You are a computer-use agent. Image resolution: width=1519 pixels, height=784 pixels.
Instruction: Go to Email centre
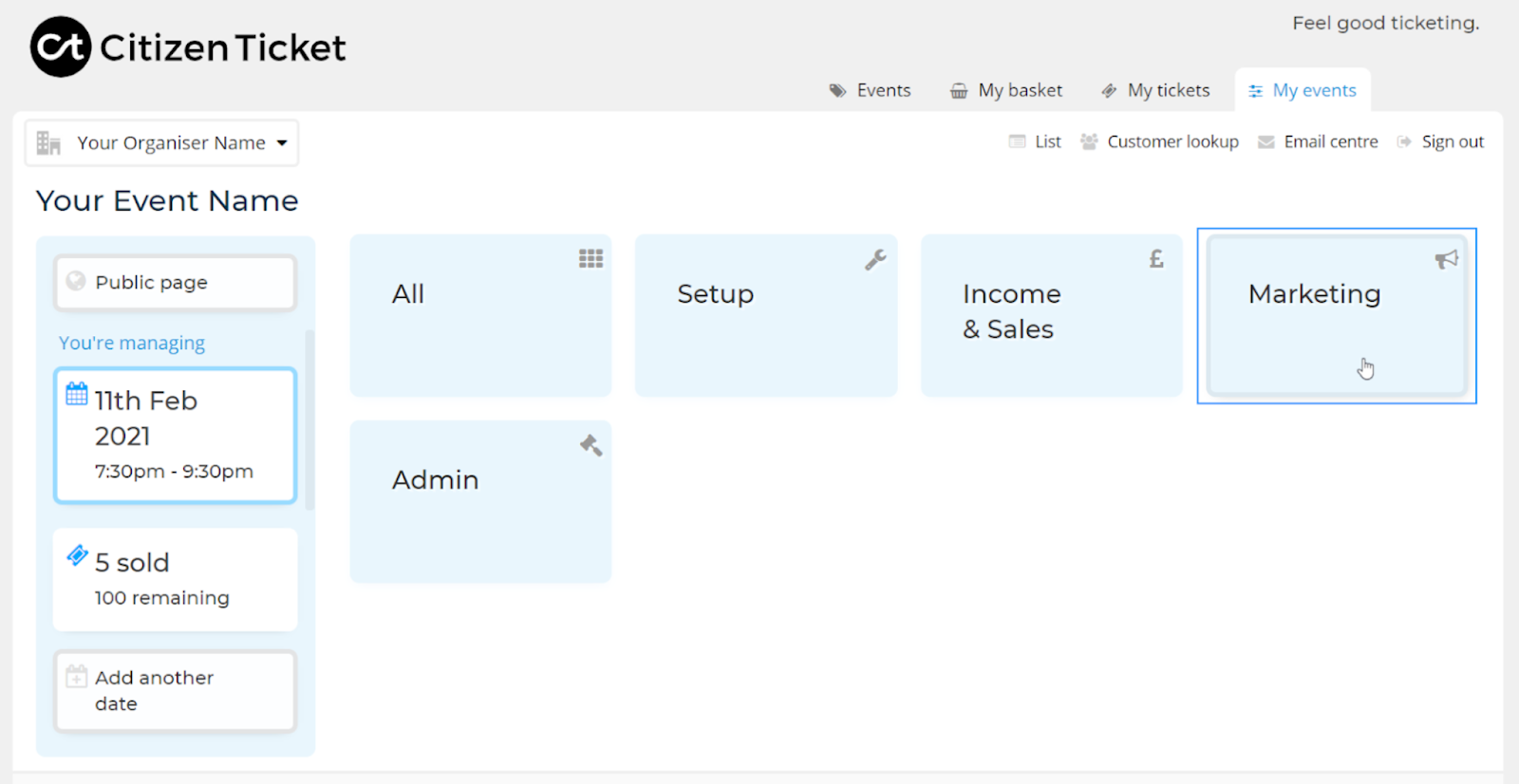[x=1318, y=141]
